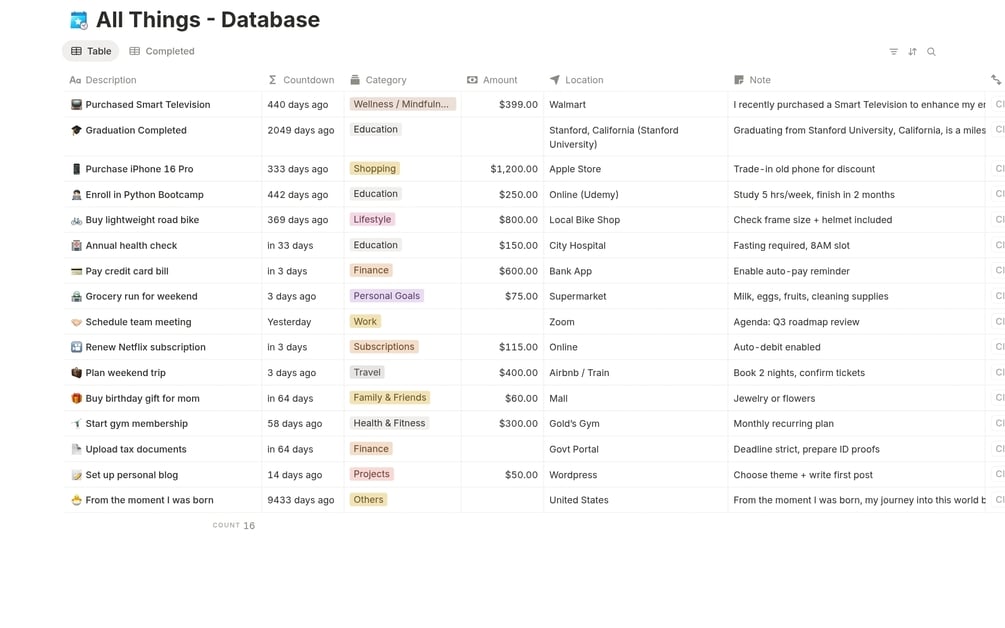Open the Amount column header menu
The height and width of the screenshot is (628, 1005).
(499, 80)
